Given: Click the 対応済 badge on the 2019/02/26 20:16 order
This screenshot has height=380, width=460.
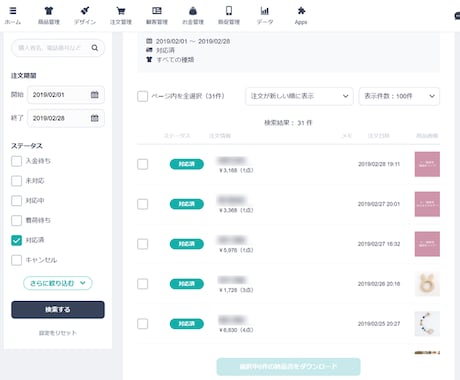Looking at the screenshot, I should click(187, 284).
